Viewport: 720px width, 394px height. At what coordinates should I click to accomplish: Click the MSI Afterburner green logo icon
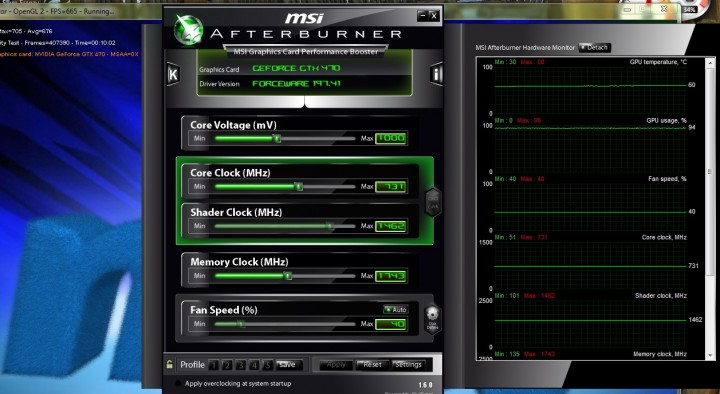tap(188, 30)
